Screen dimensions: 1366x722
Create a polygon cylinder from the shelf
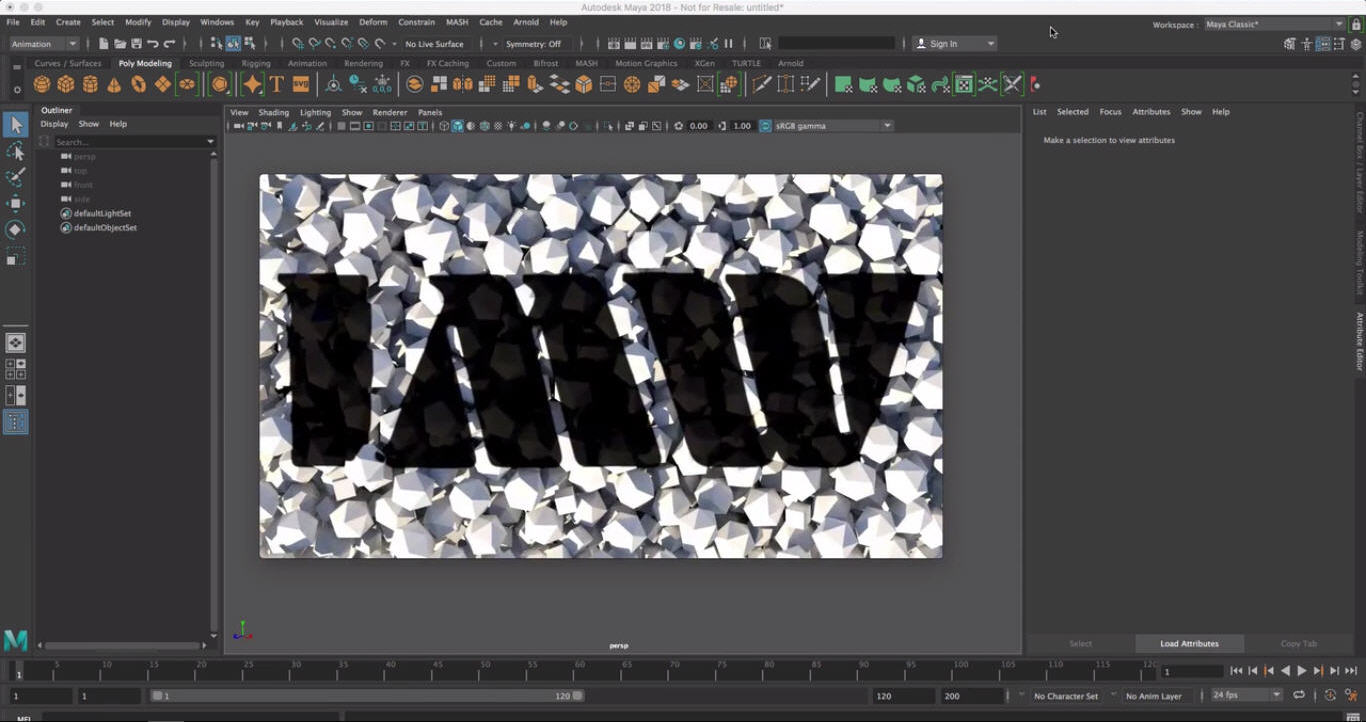90,85
